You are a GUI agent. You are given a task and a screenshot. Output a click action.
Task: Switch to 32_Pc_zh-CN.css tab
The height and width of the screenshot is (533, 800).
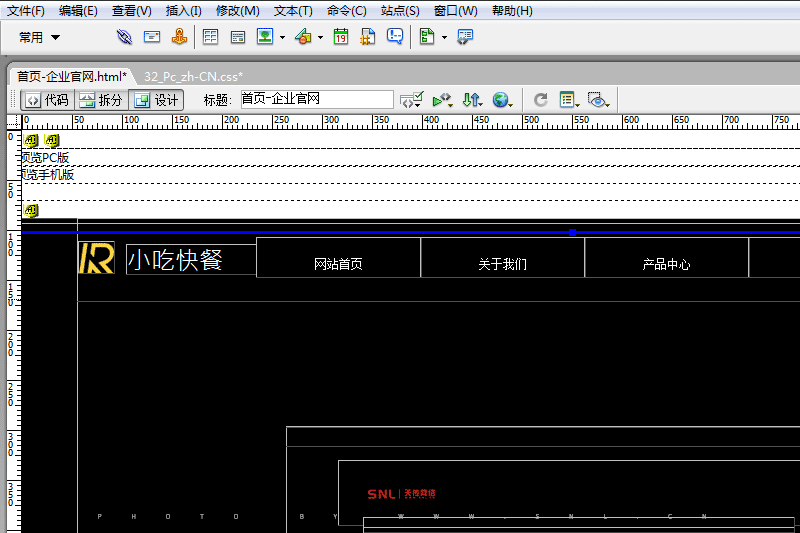193,77
